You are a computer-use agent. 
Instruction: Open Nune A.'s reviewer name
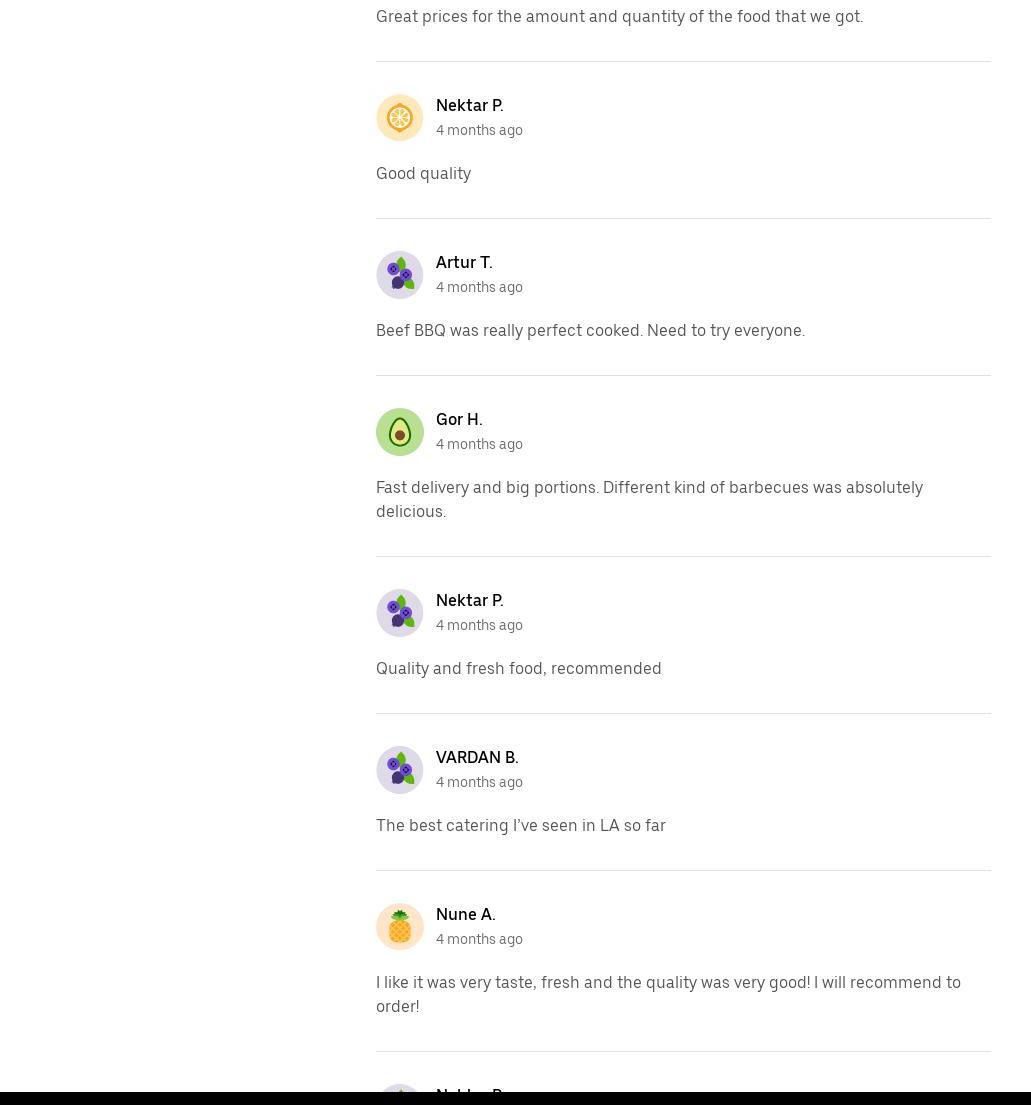click(466, 914)
